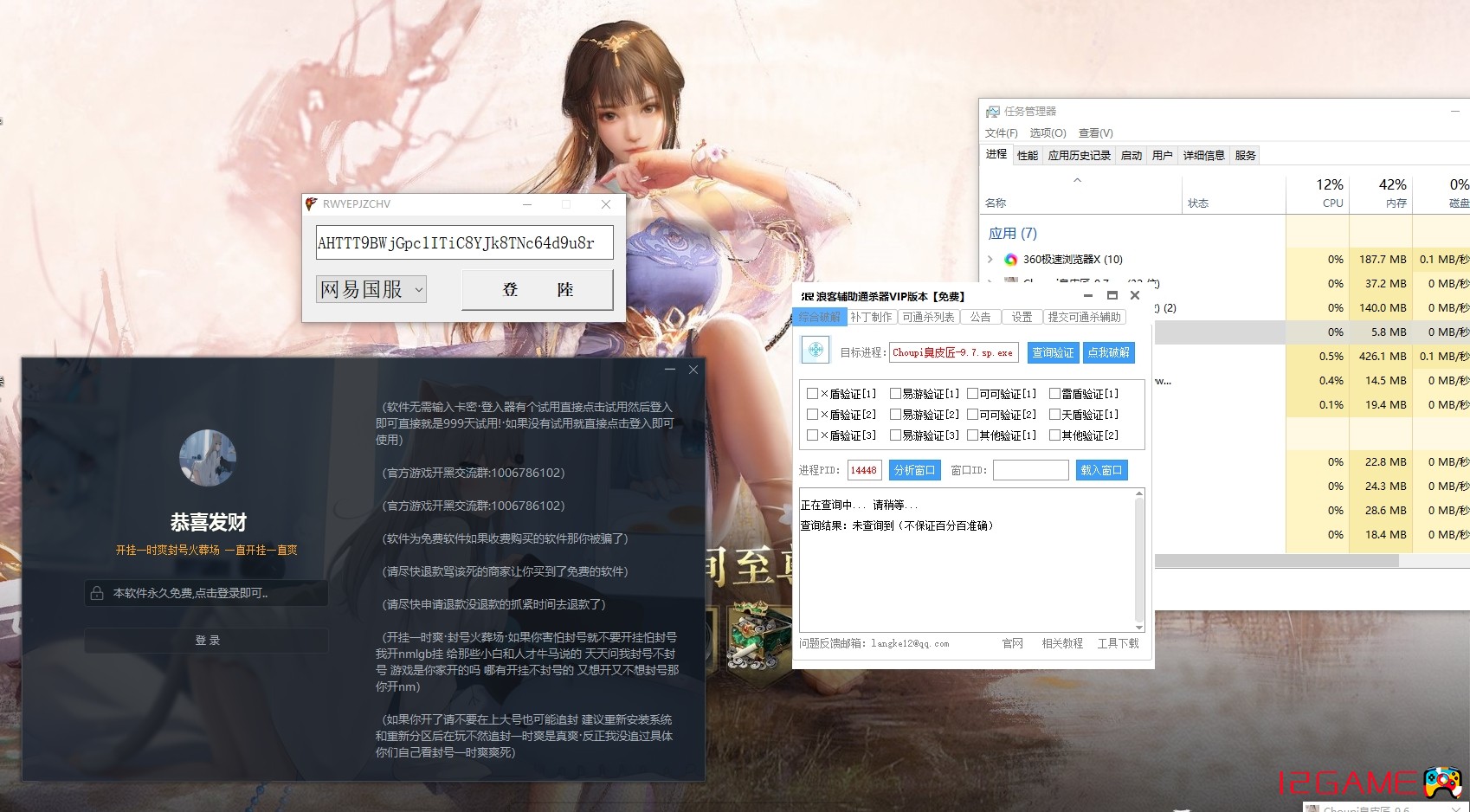The image size is (1470, 812).
Task: Check the 雷盾验证[1] option
Action: [x=1054, y=394]
